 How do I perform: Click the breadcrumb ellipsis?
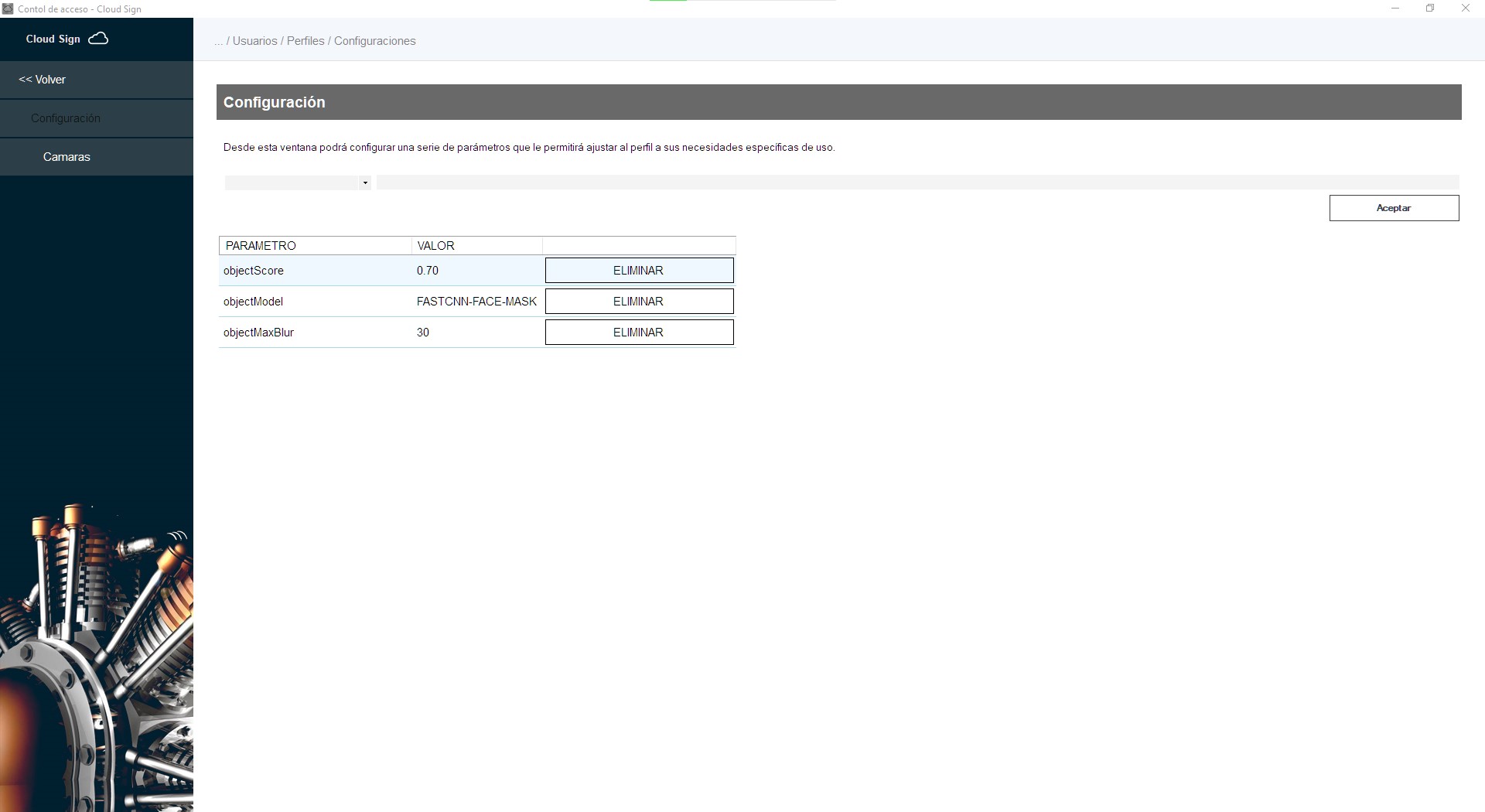[219, 41]
